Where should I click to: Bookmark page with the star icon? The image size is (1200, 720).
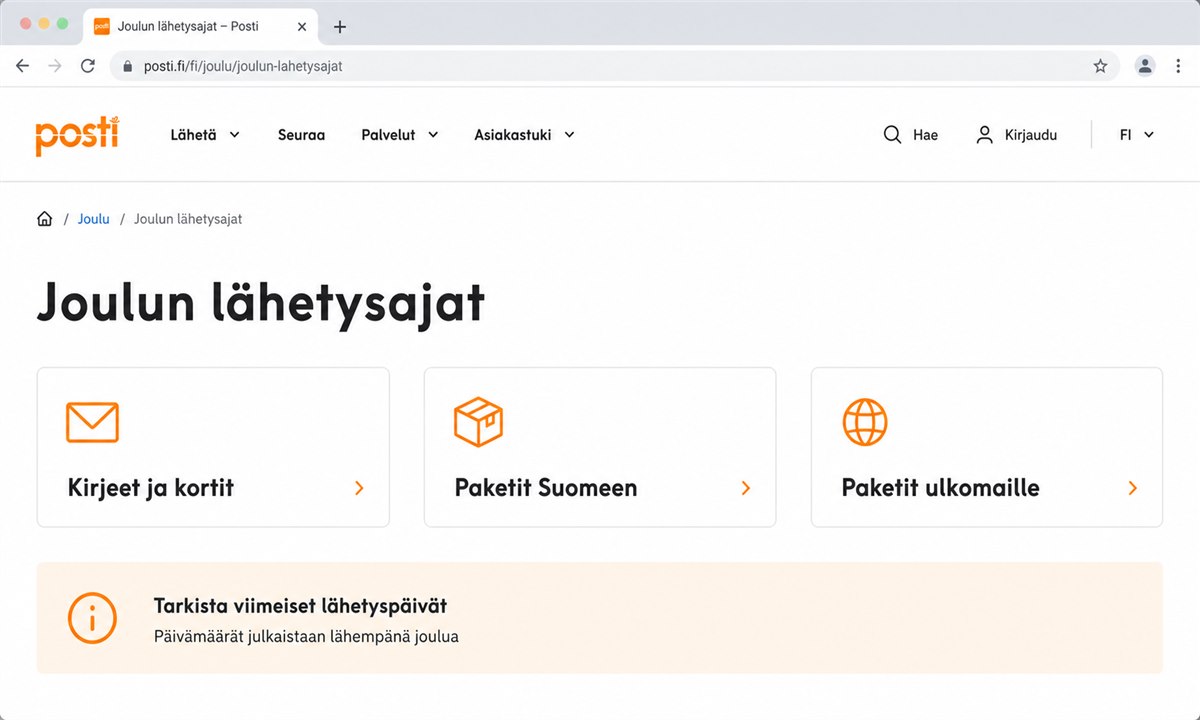(x=1100, y=66)
